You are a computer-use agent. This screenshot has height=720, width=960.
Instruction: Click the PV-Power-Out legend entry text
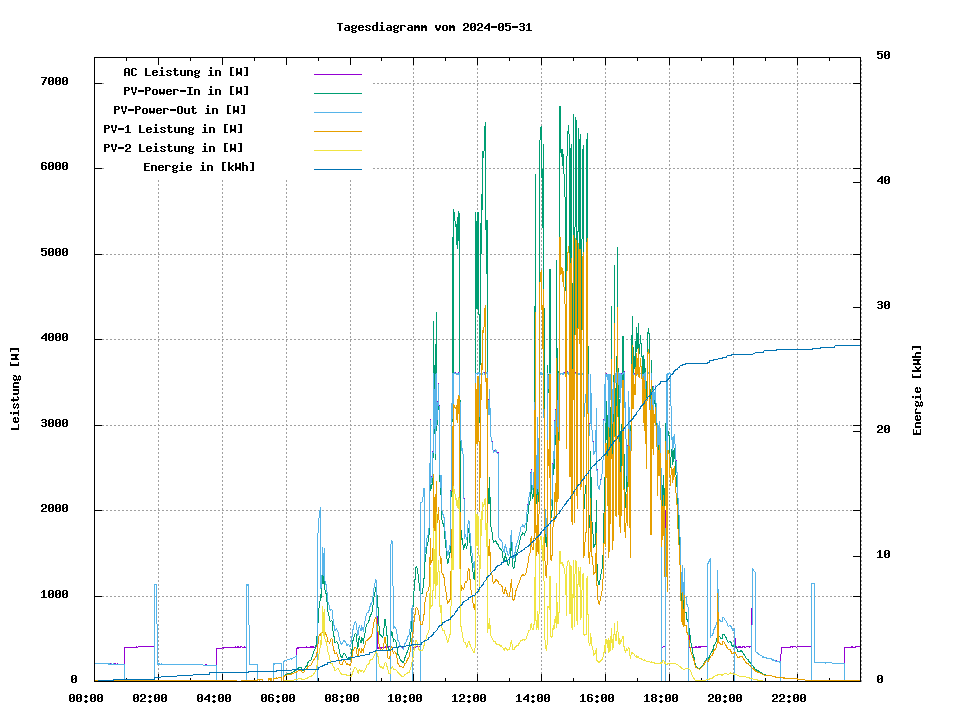(180, 110)
